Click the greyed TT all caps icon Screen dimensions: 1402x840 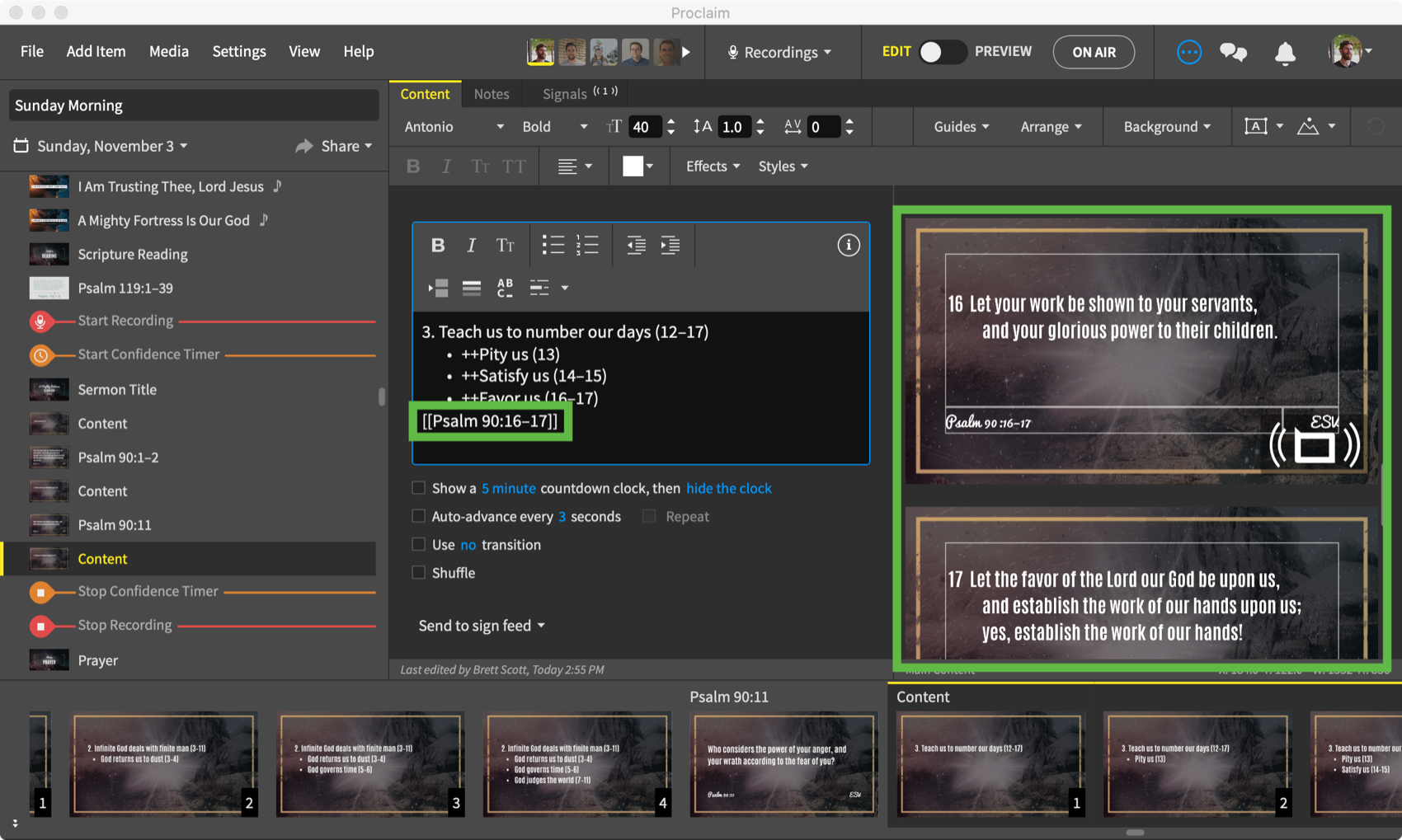coord(514,167)
